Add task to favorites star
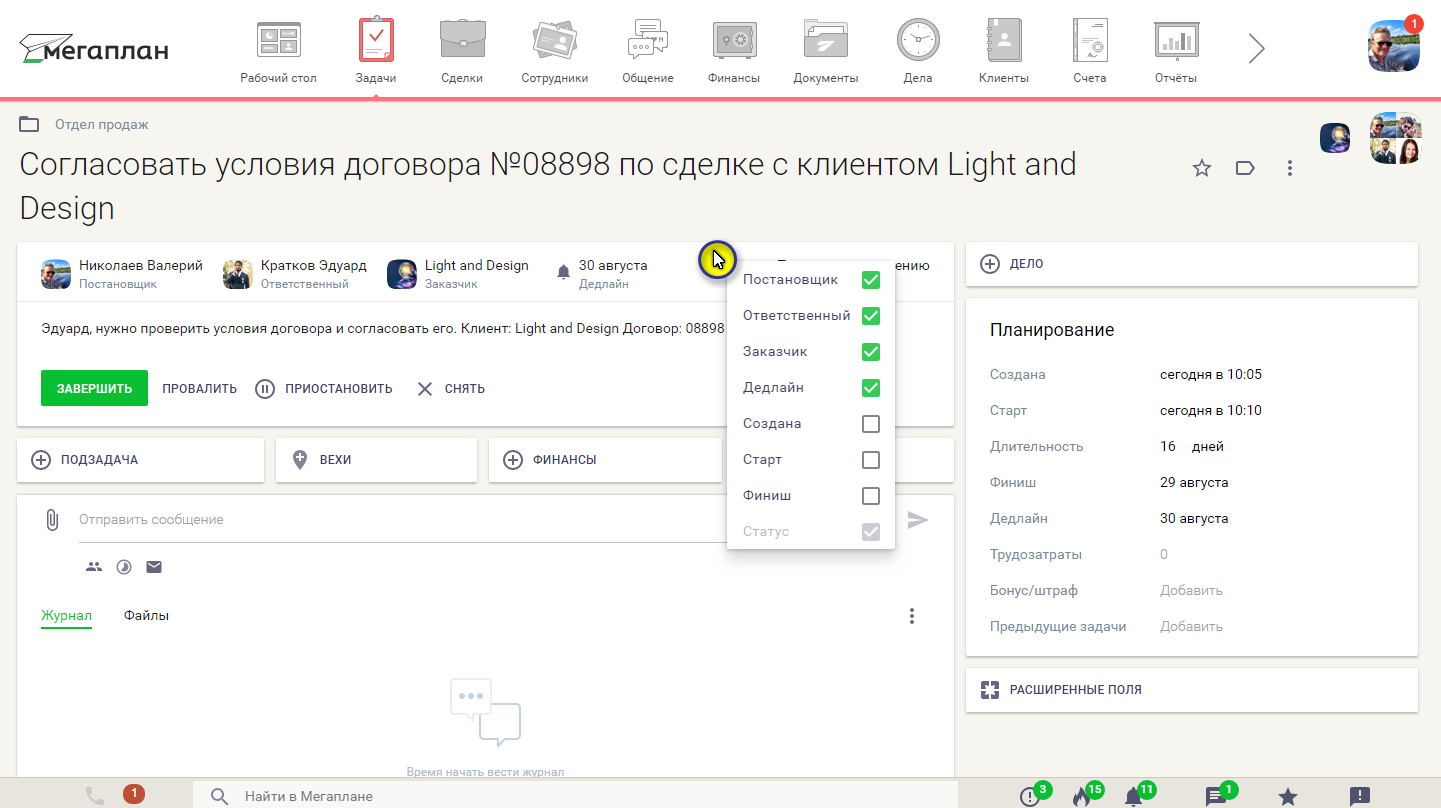This screenshot has height=808, width=1441. click(x=1202, y=168)
